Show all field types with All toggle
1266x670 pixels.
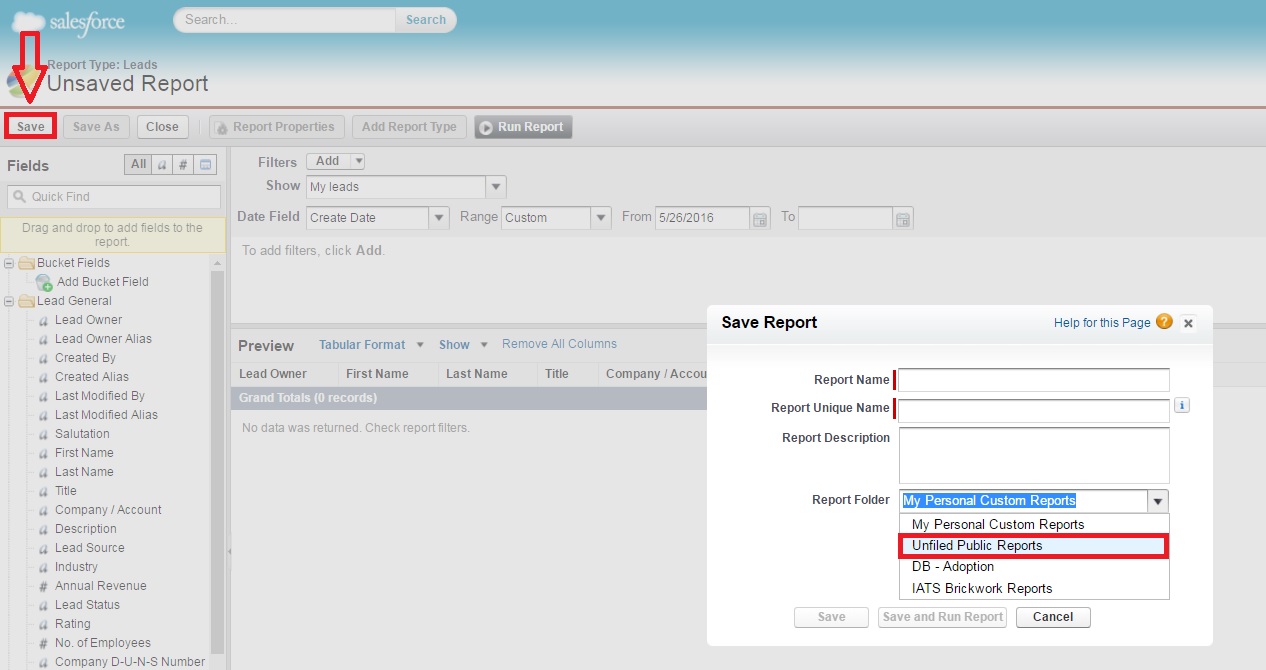point(138,165)
